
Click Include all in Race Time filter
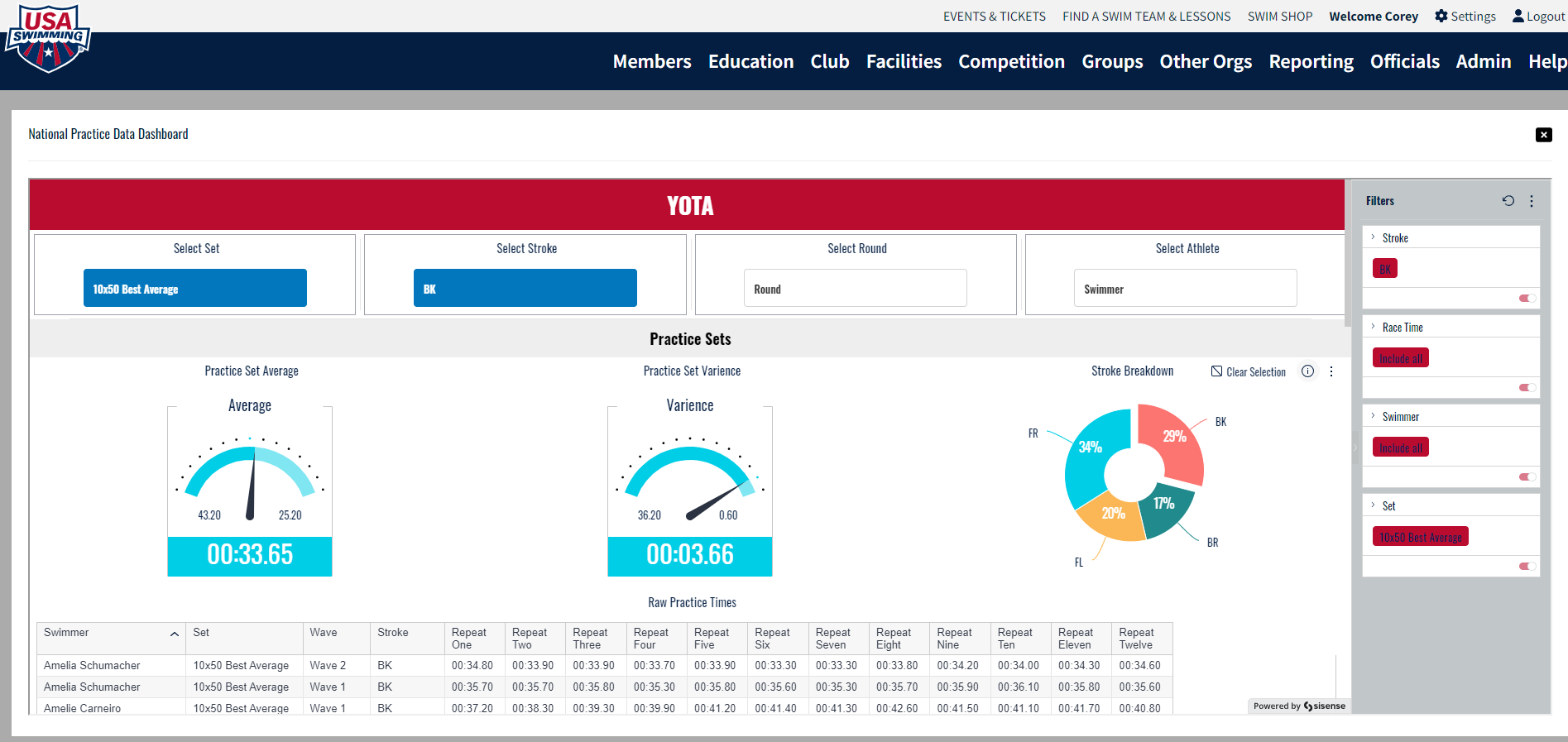point(1401,358)
